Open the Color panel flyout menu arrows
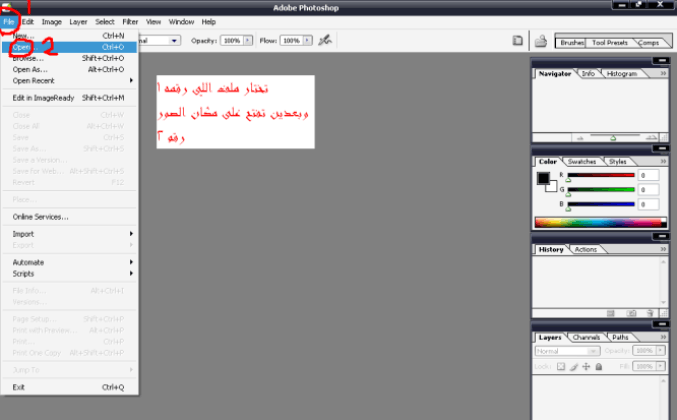 coord(663,161)
